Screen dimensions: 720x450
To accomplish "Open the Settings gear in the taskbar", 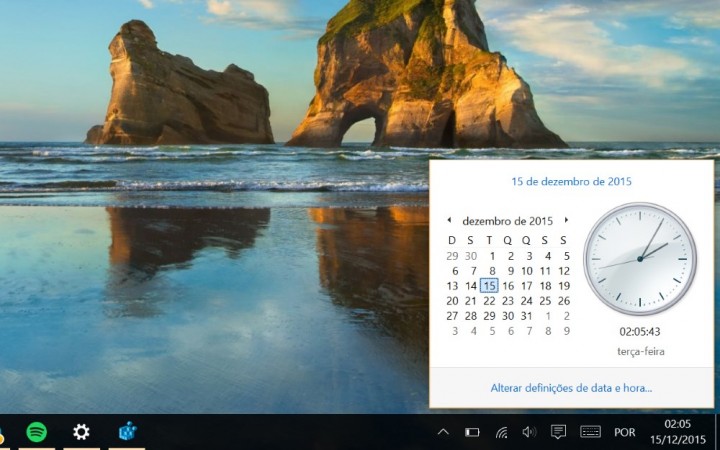I will [x=81, y=432].
